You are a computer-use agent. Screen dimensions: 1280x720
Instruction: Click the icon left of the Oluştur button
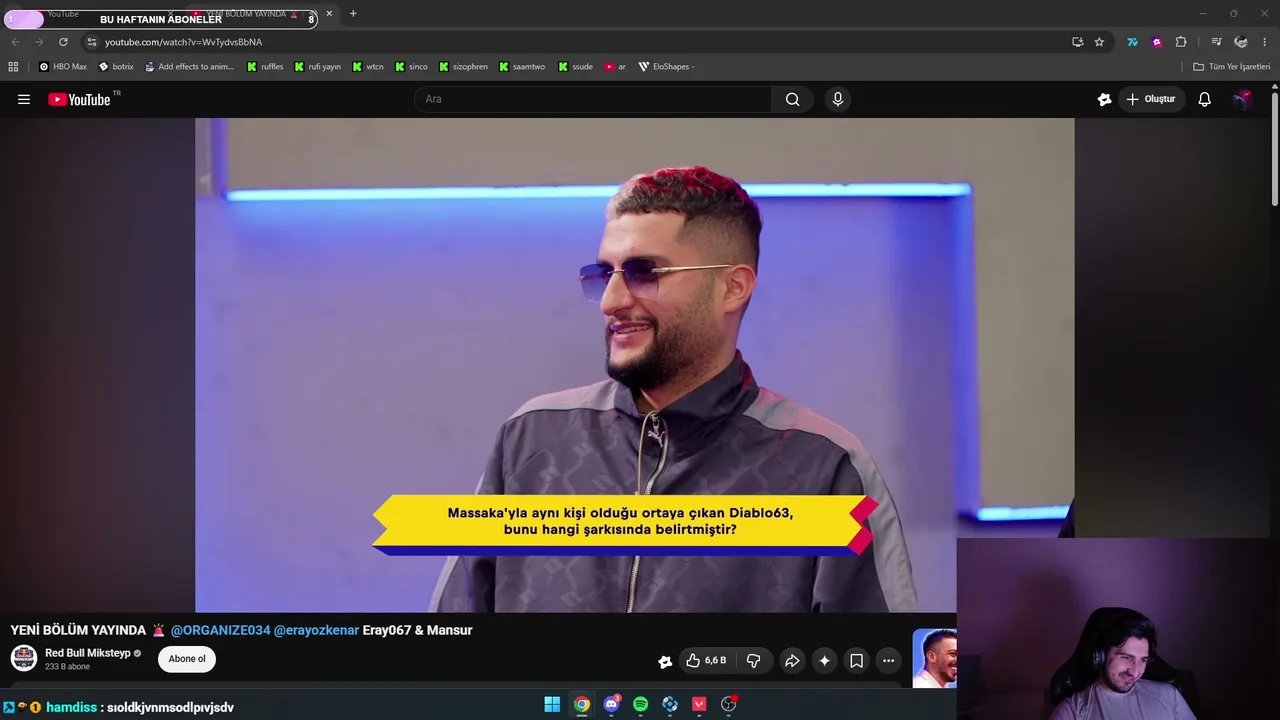tap(1104, 99)
